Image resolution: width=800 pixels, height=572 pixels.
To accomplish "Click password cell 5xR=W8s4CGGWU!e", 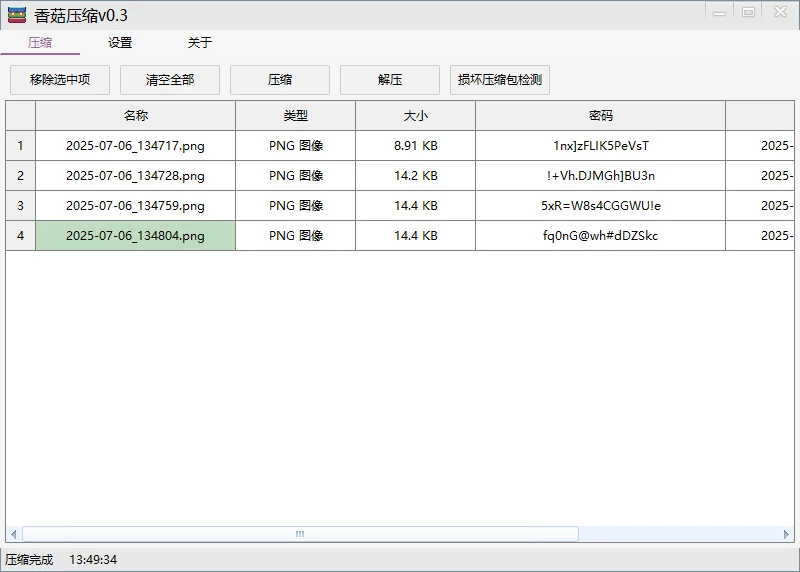I will (x=601, y=206).
